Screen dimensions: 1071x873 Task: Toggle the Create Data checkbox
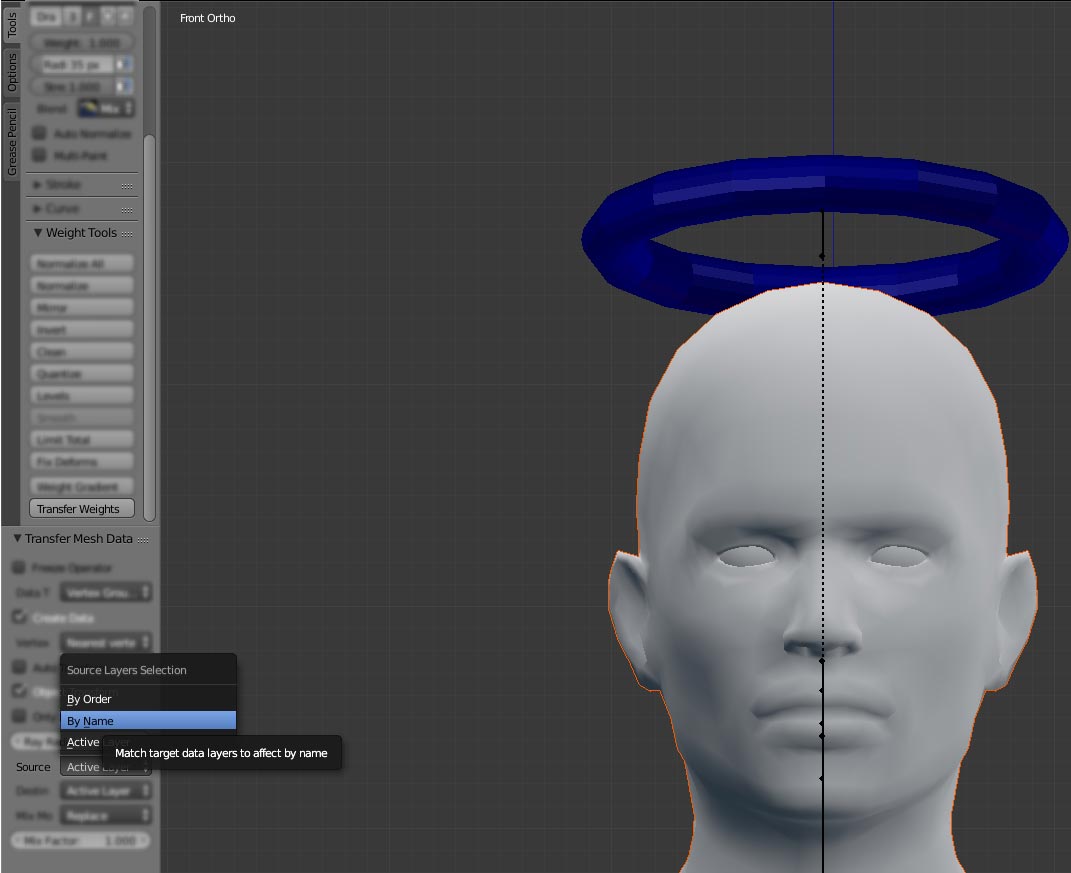[x=19, y=617]
